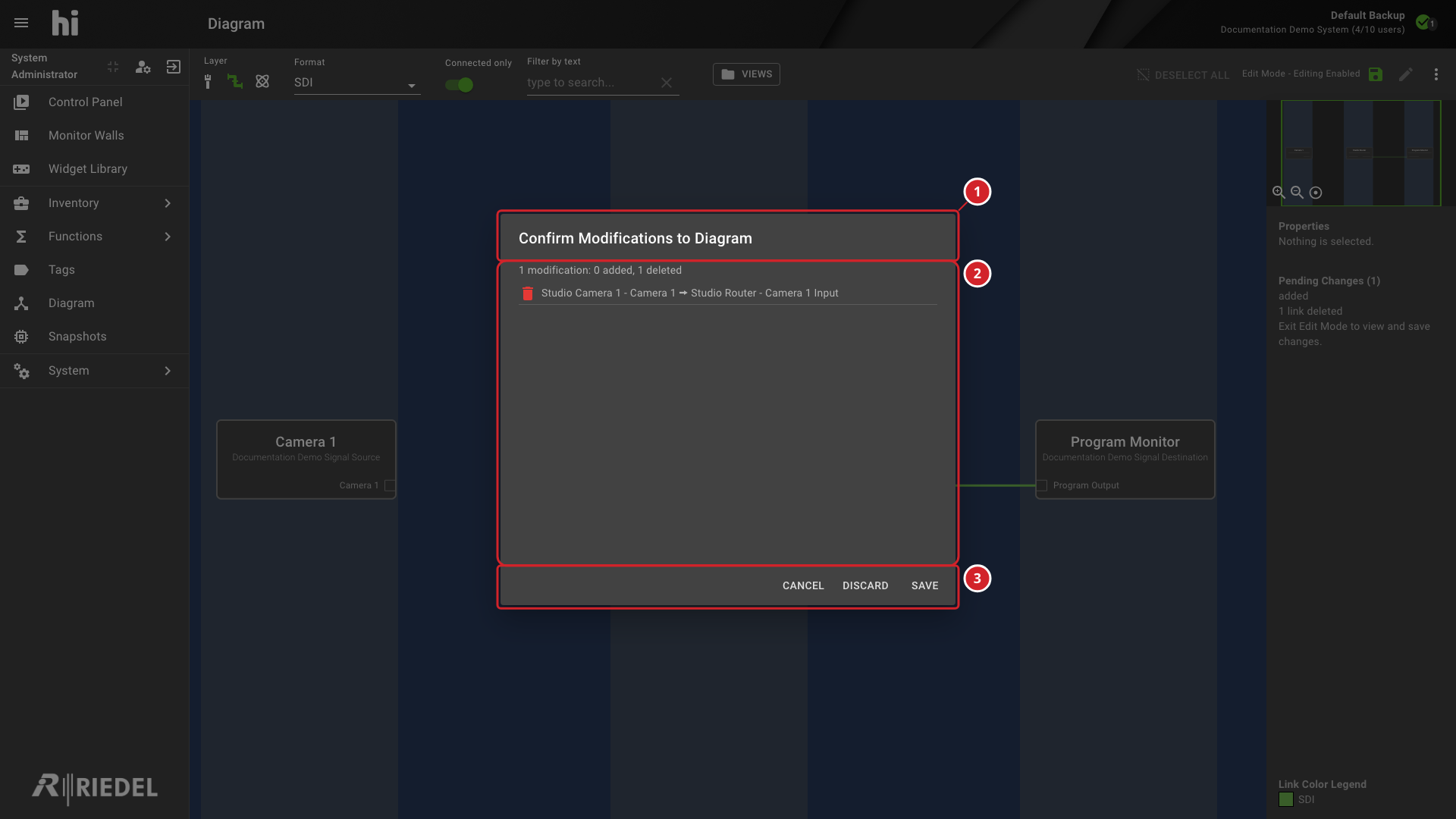Collapse the sidebar using the compress icon
The image size is (1456, 819).
(x=113, y=67)
